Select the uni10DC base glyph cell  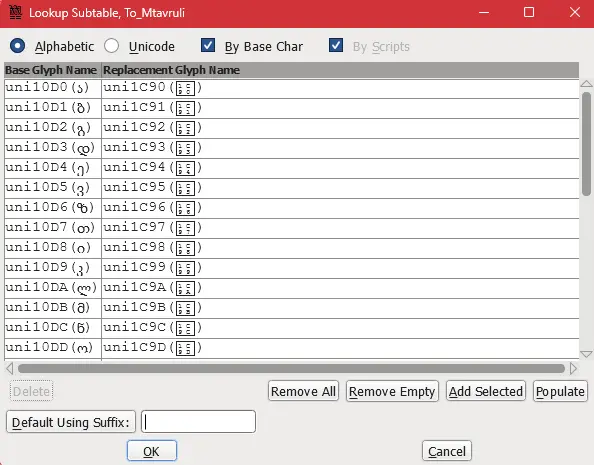point(53,328)
